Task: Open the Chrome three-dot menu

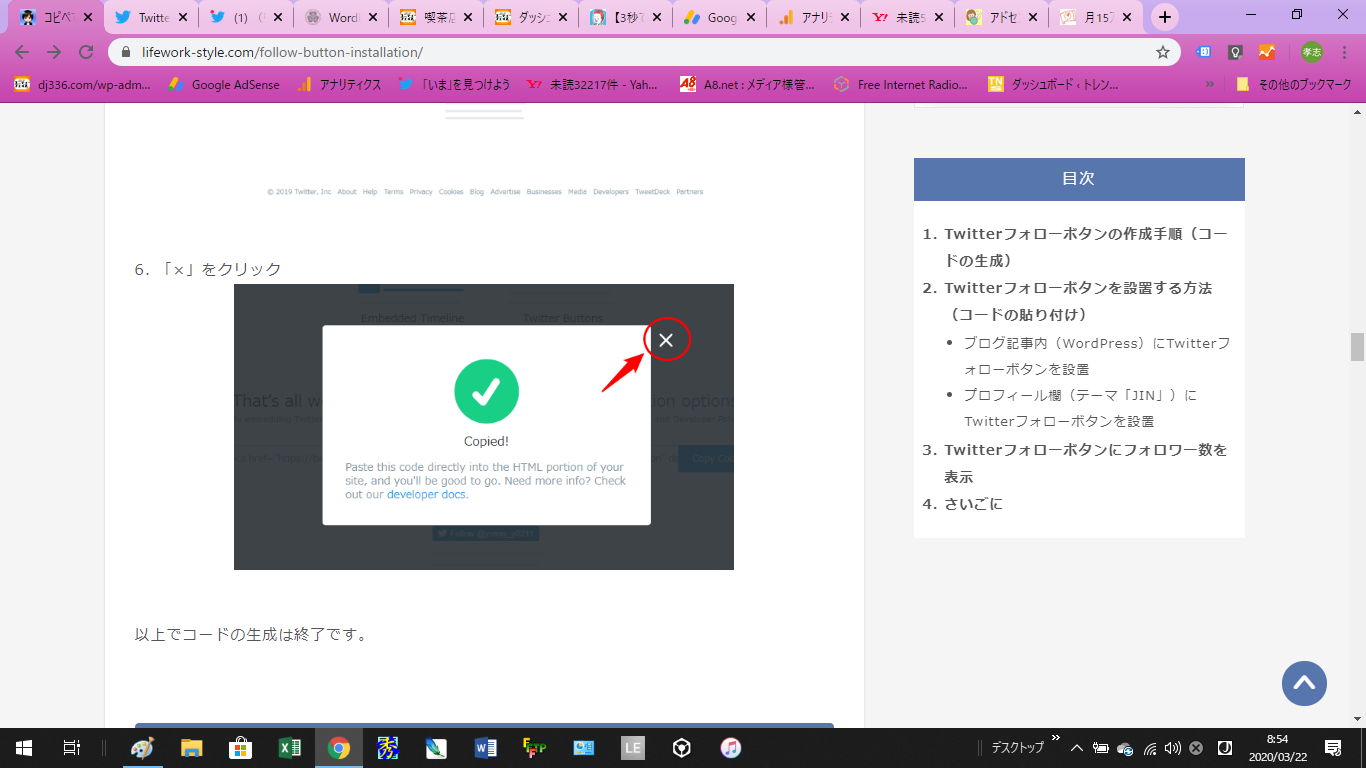Action: pos(1344,52)
